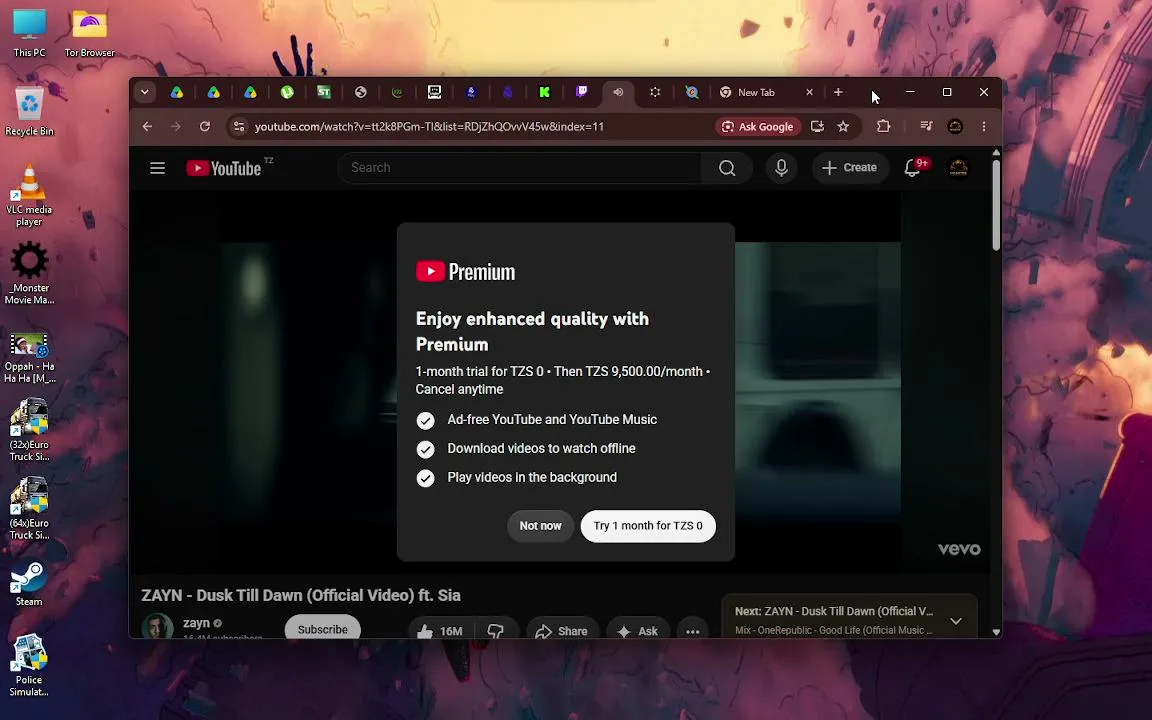Subscribe to the zayn channel

[x=323, y=630]
